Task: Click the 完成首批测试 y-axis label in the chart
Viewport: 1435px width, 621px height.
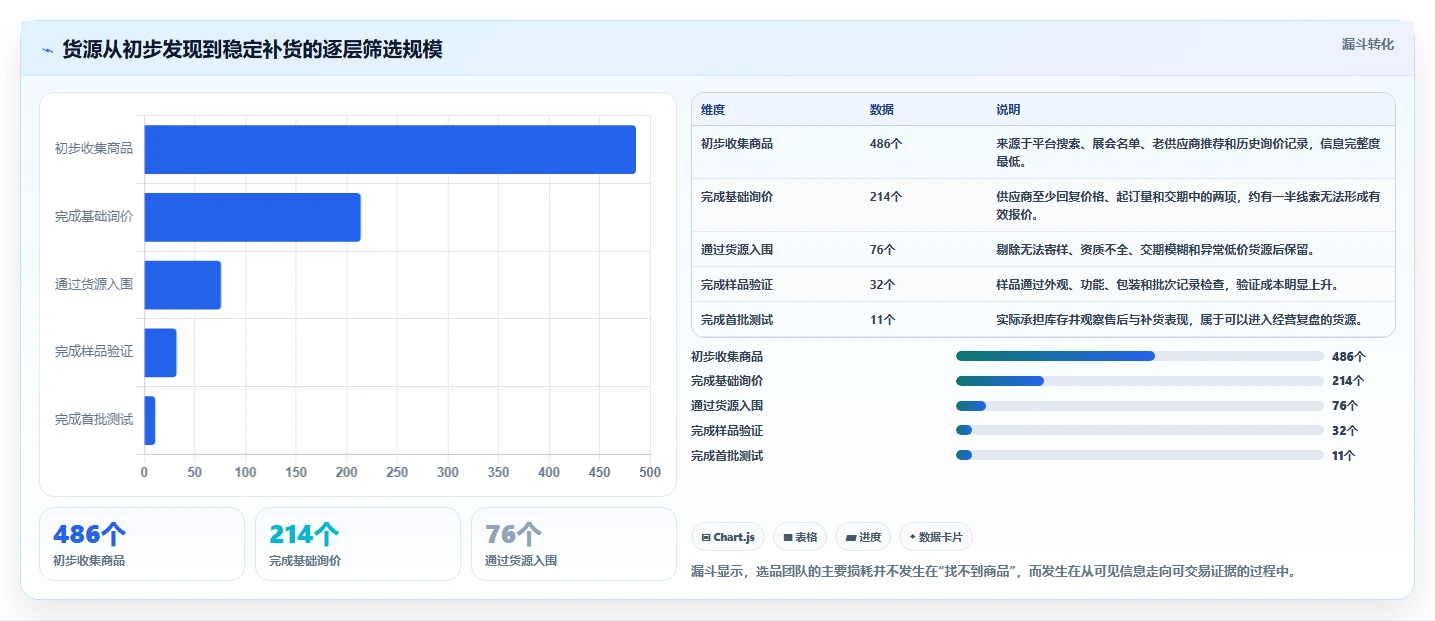Action: (94, 420)
